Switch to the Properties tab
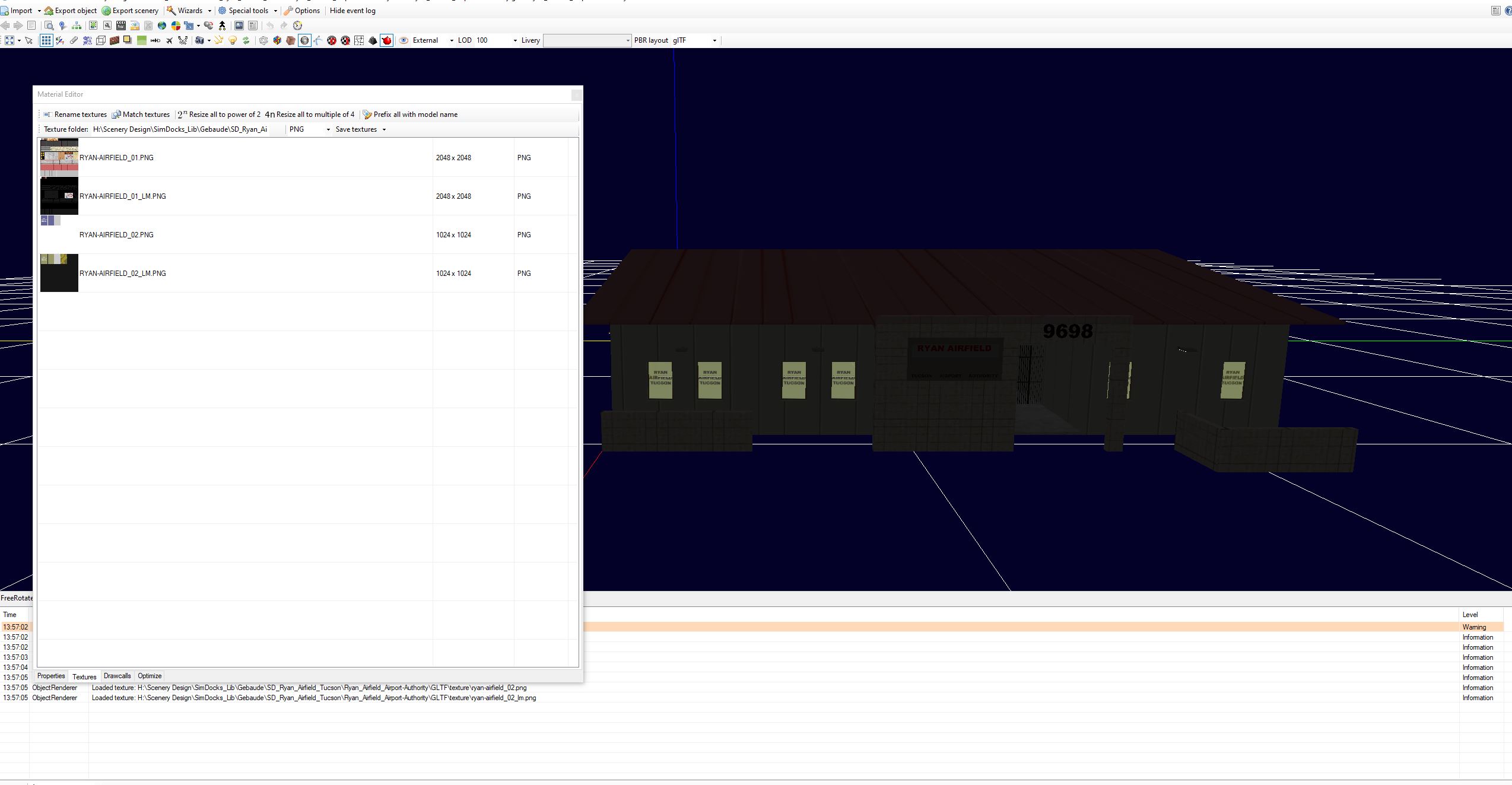The height and width of the screenshot is (785, 1512). [51, 676]
